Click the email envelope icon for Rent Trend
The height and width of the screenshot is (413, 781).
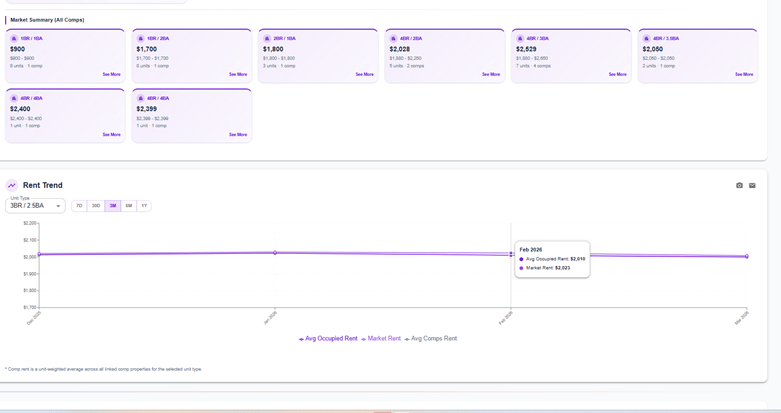coord(752,185)
